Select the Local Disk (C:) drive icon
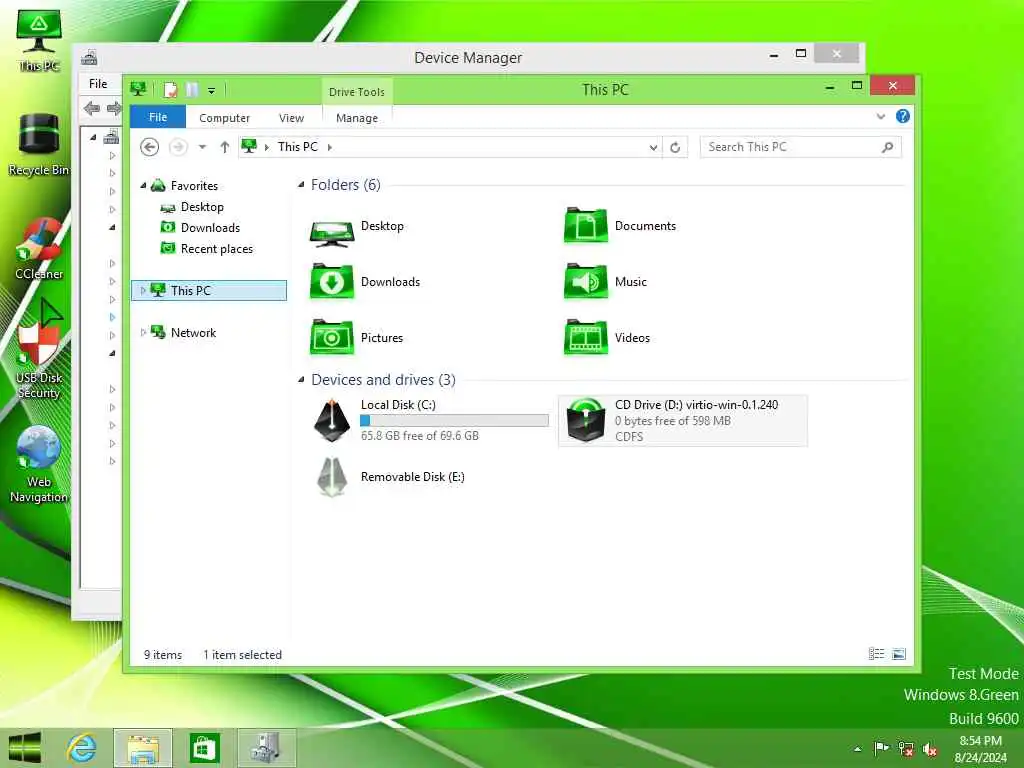 (x=332, y=420)
